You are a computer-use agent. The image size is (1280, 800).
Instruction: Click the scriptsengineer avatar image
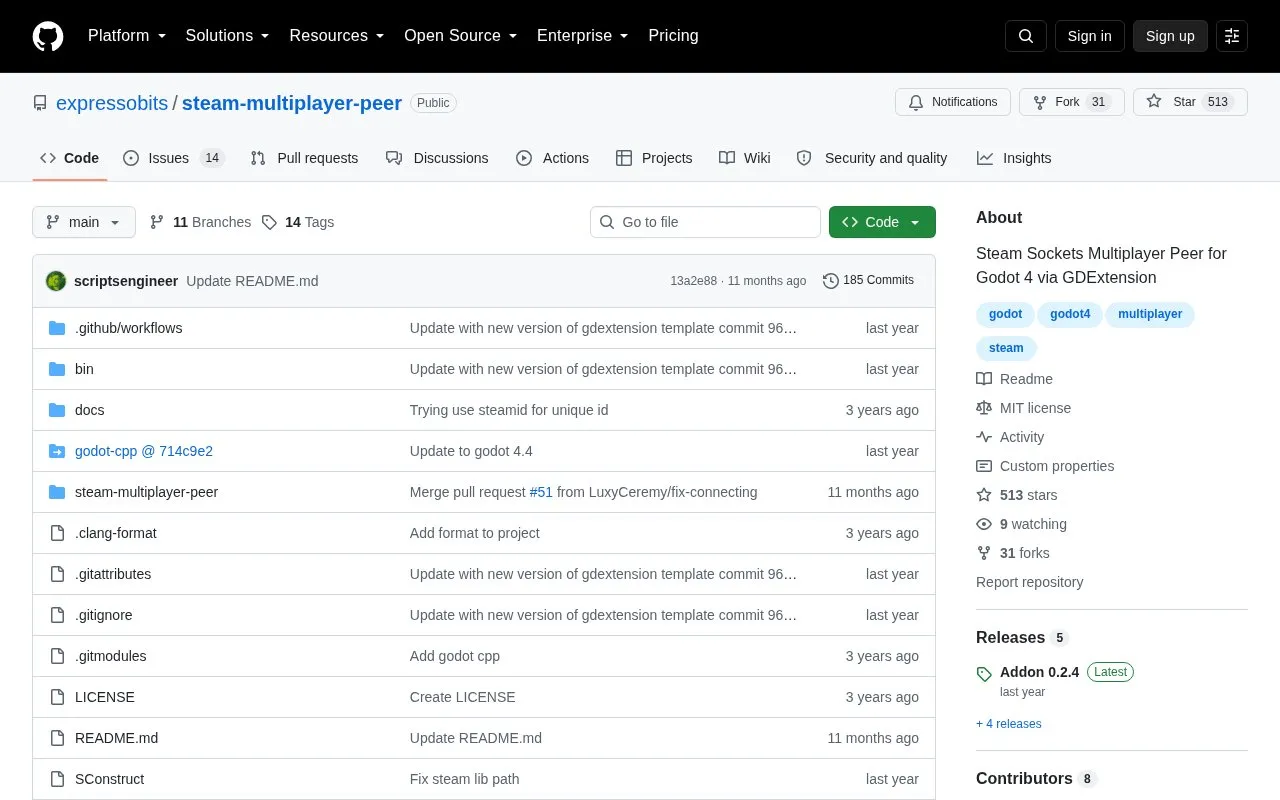(x=56, y=281)
